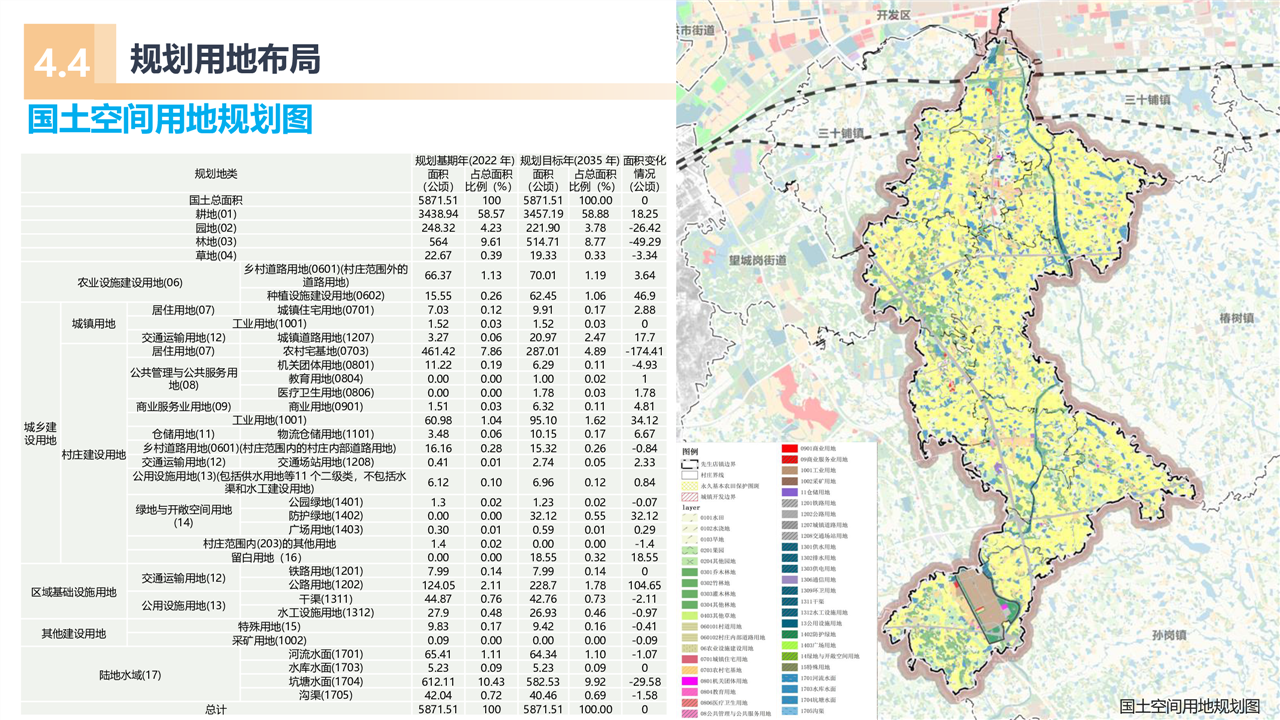Click the 1403 广场用地 bright green legend icon
The height and width of the screenshot is (720, 1280).
coord(789,645)
